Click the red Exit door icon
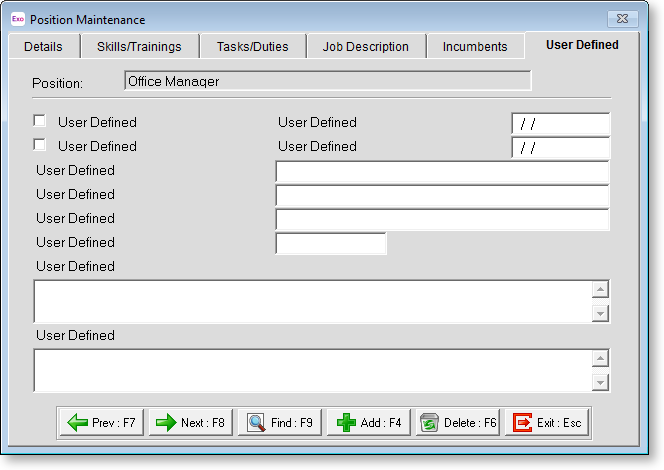 click(x=522, y=423)
